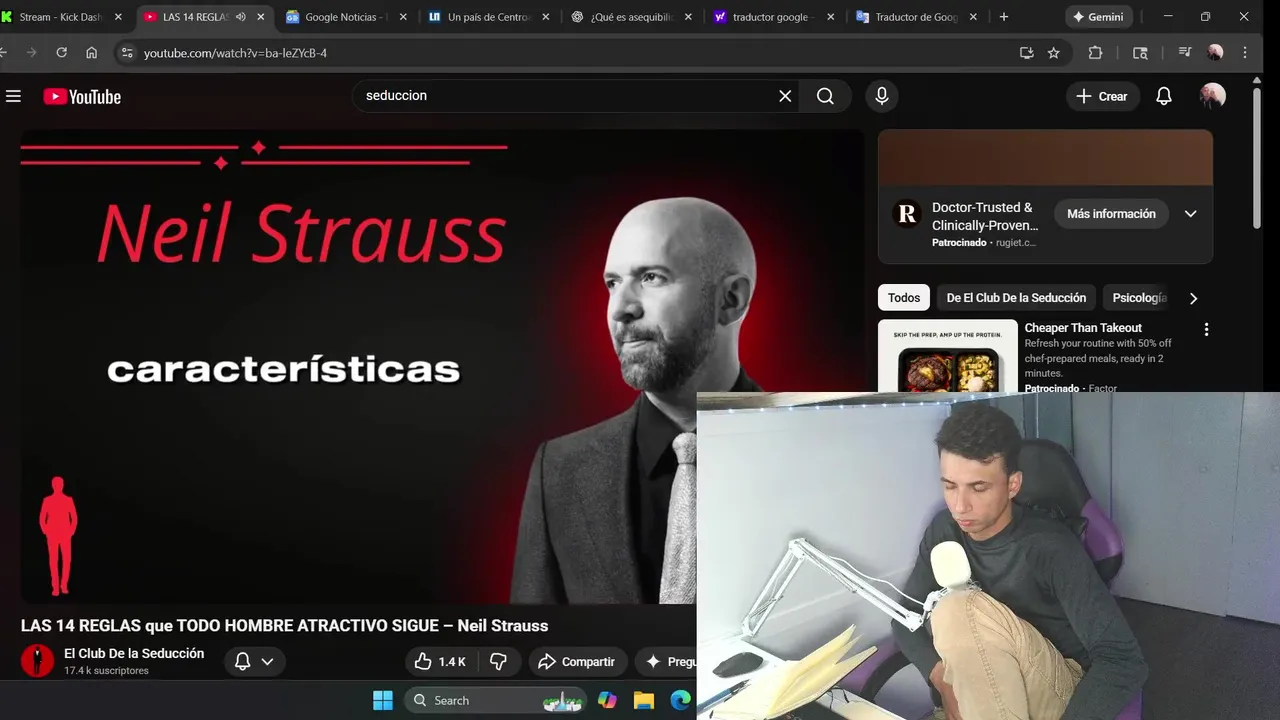Screen dimensions: 1280x720
Task: Click the 17.4 k suscriptores text
Action: click(x=106, y=671)
